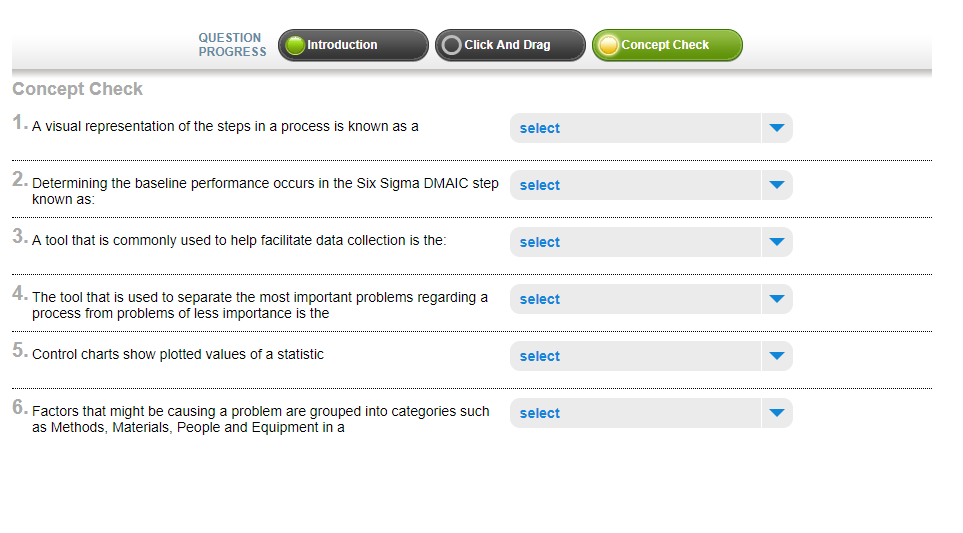Click the blue arrow for question 4 dropdown
Image resolution: width=963 pixels, height=533 pixels.
point(777,299)
